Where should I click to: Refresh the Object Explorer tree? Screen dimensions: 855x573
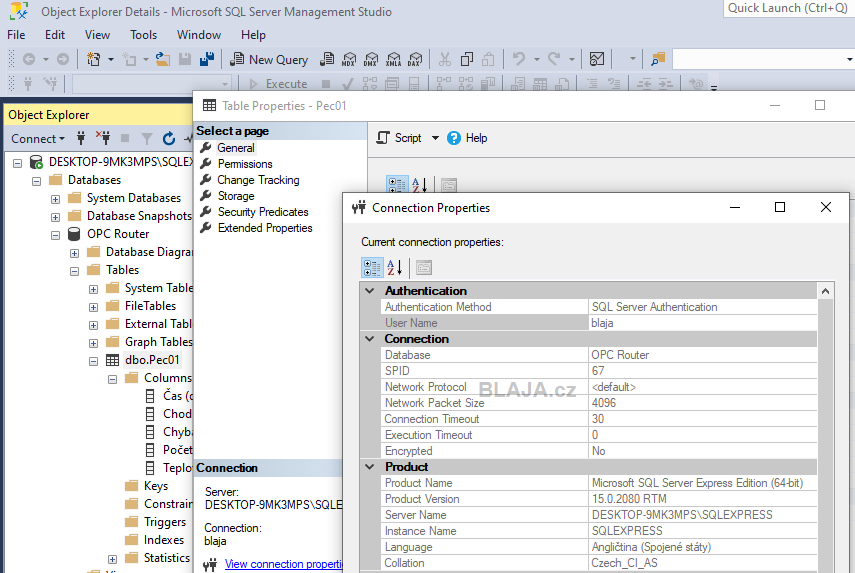pos(169,138)
